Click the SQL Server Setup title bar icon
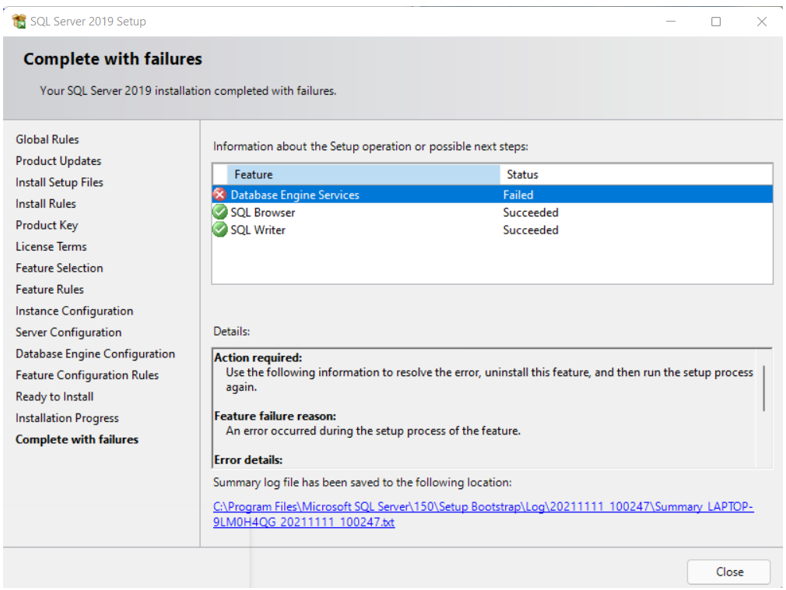Image resolution: width=786 pixels, height=590 pixels. (19, 22)
